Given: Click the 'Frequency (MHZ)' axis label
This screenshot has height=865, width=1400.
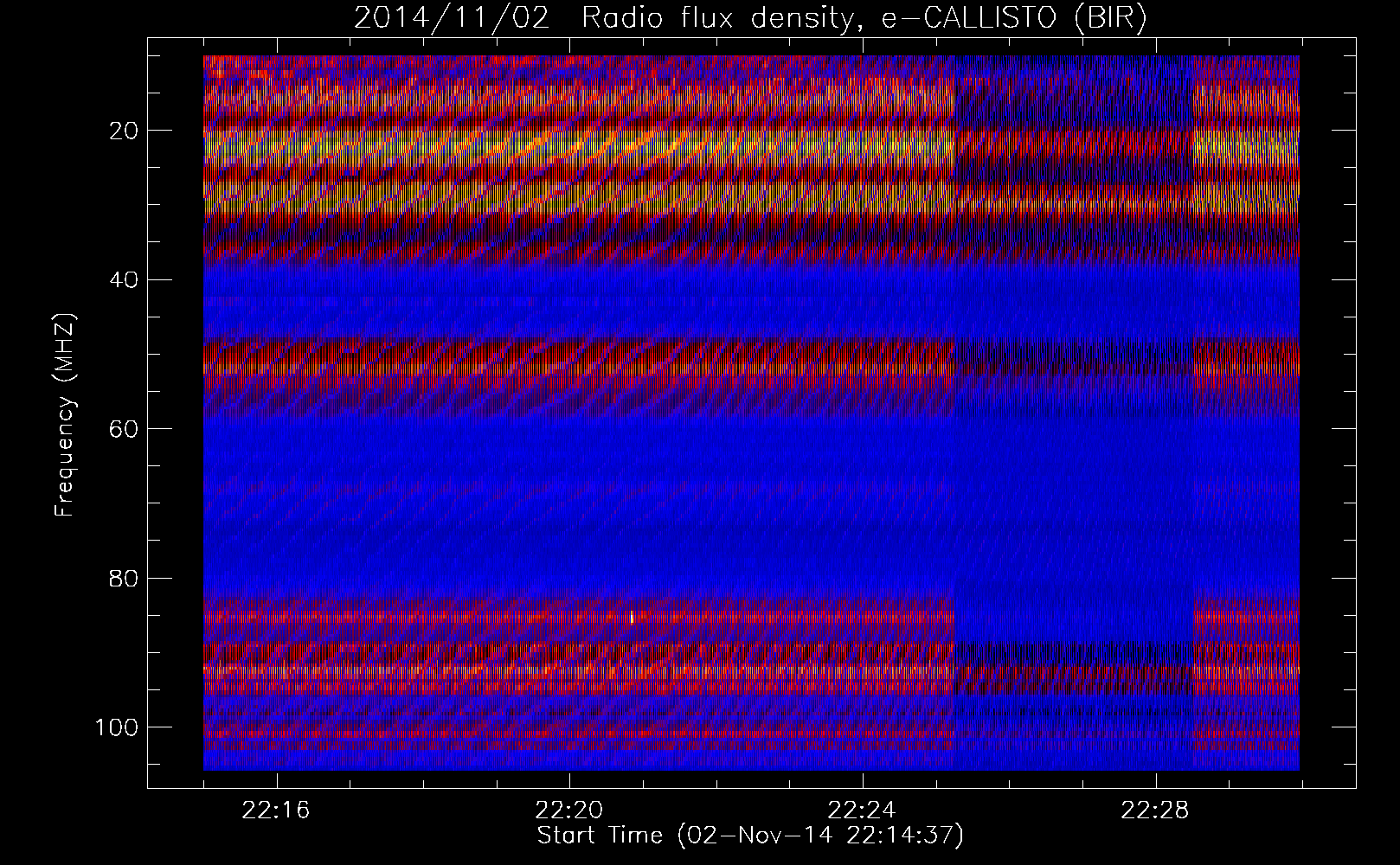Looking at the screenshot, I should coord(65,415).
